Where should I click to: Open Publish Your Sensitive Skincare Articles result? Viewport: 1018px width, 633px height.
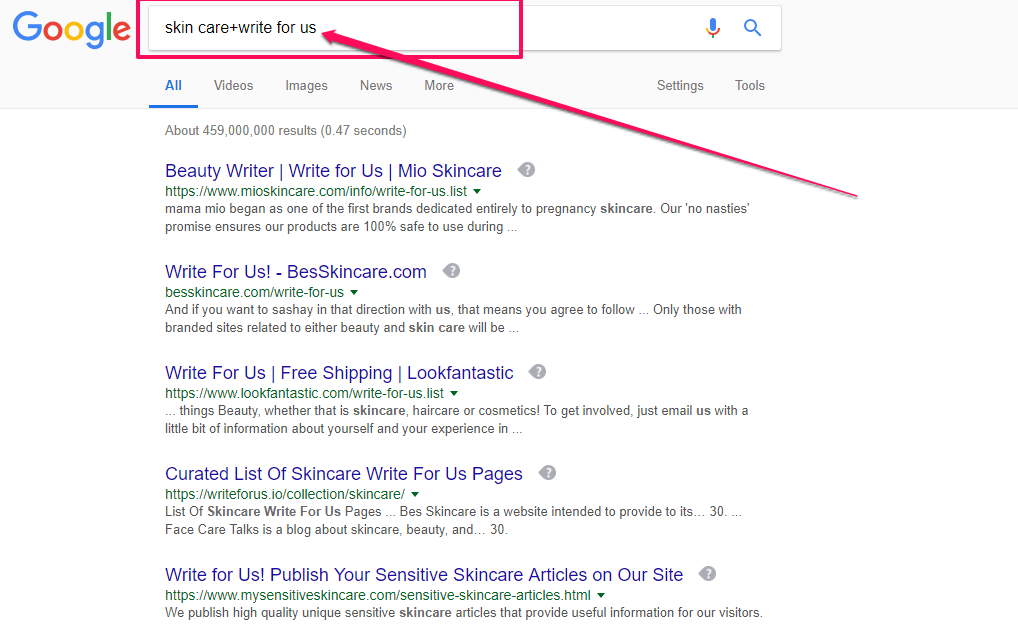coord(424,575)
